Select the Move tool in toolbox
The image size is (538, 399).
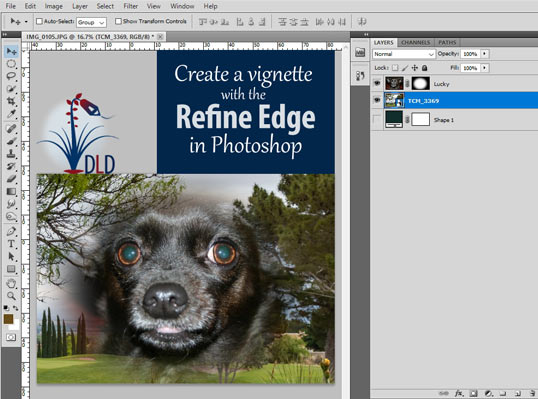point(11,51)
